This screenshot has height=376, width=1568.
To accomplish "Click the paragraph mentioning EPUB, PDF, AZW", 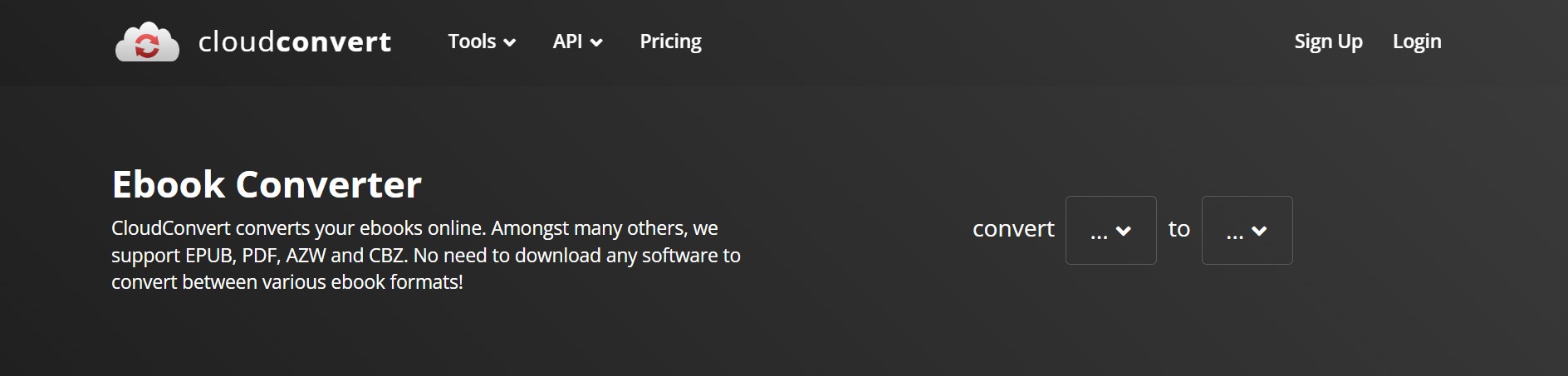I will 426,255.
